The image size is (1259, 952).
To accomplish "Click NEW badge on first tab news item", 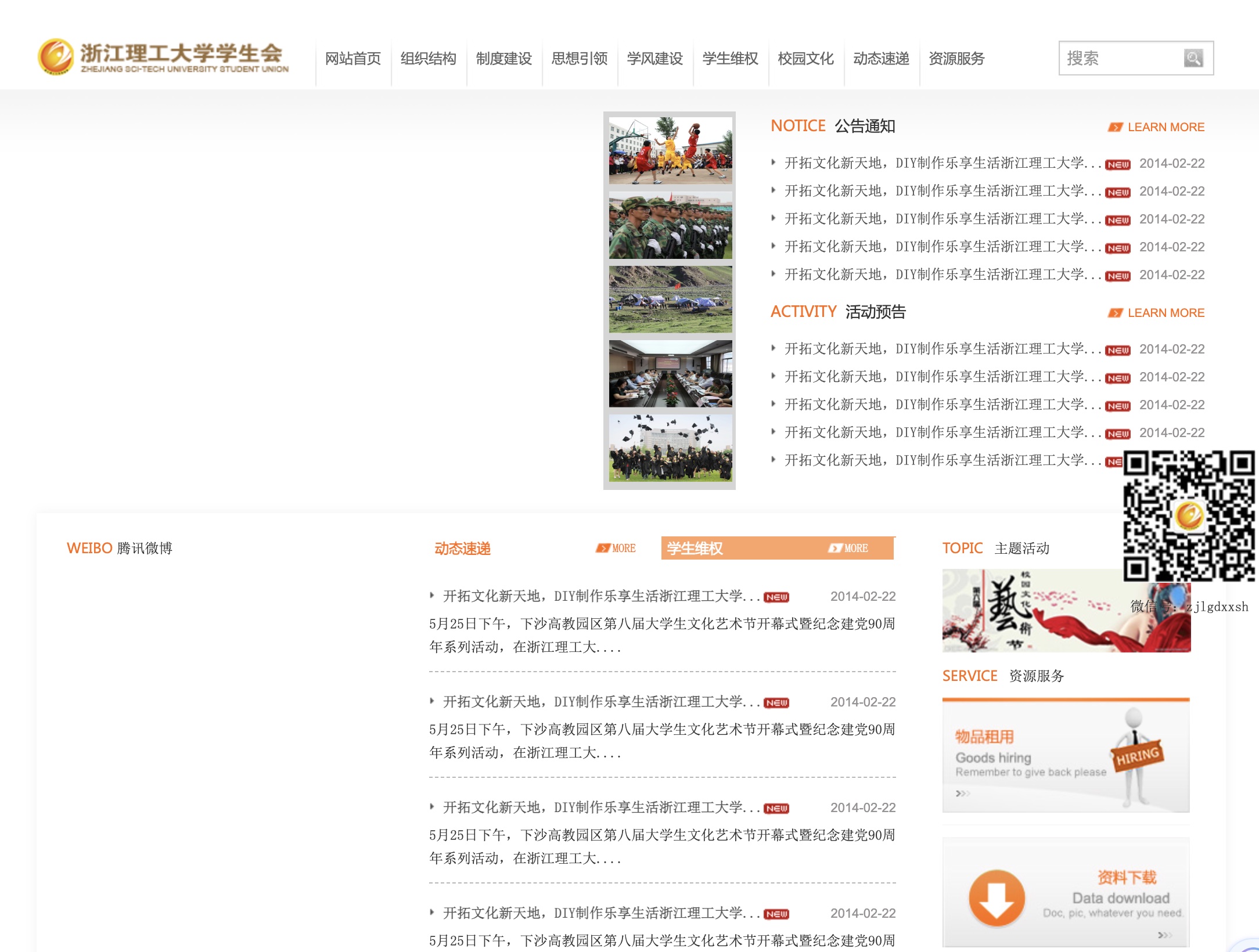I will [x=776, y=597].
